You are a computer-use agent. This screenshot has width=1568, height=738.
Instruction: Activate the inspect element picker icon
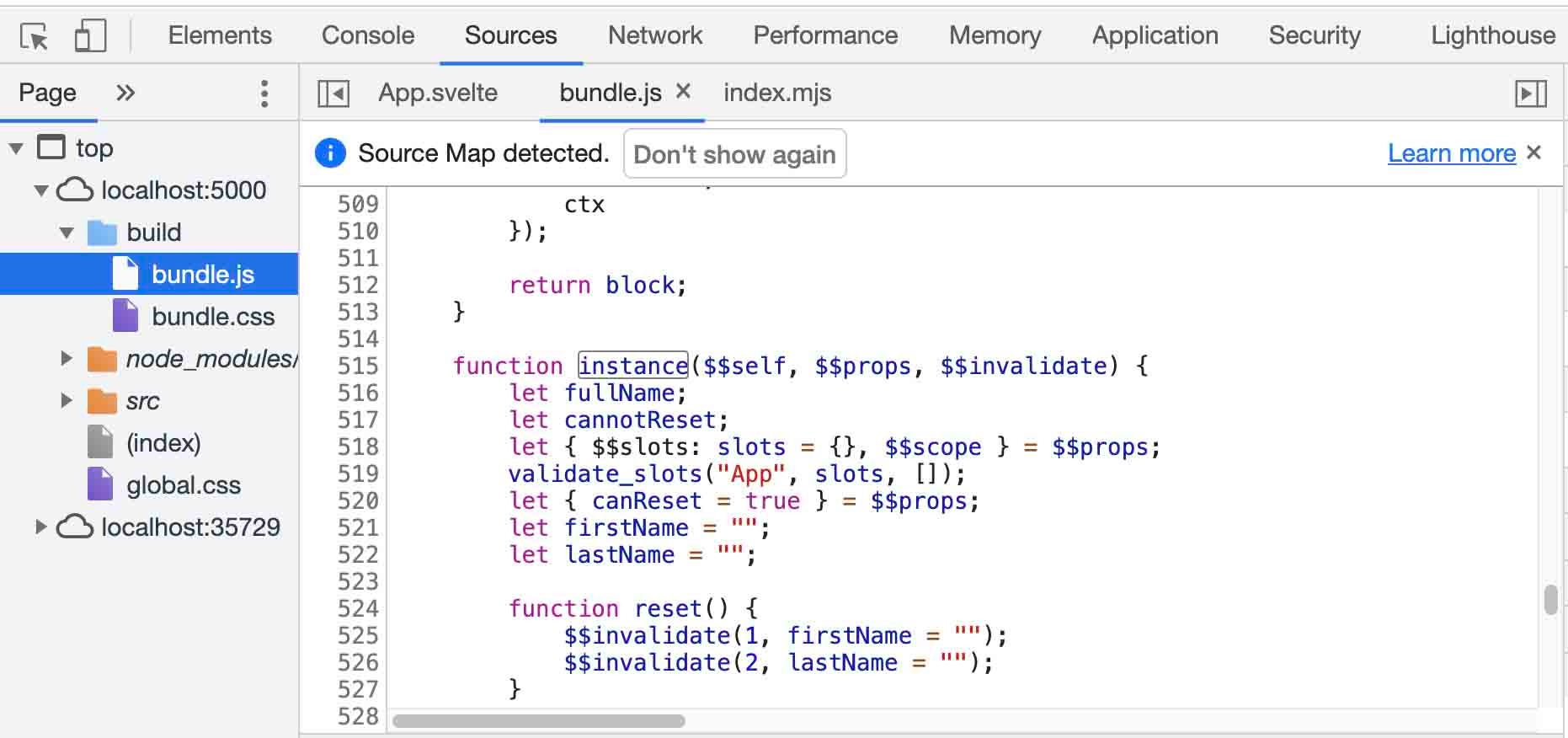click(x=34, y=36)
